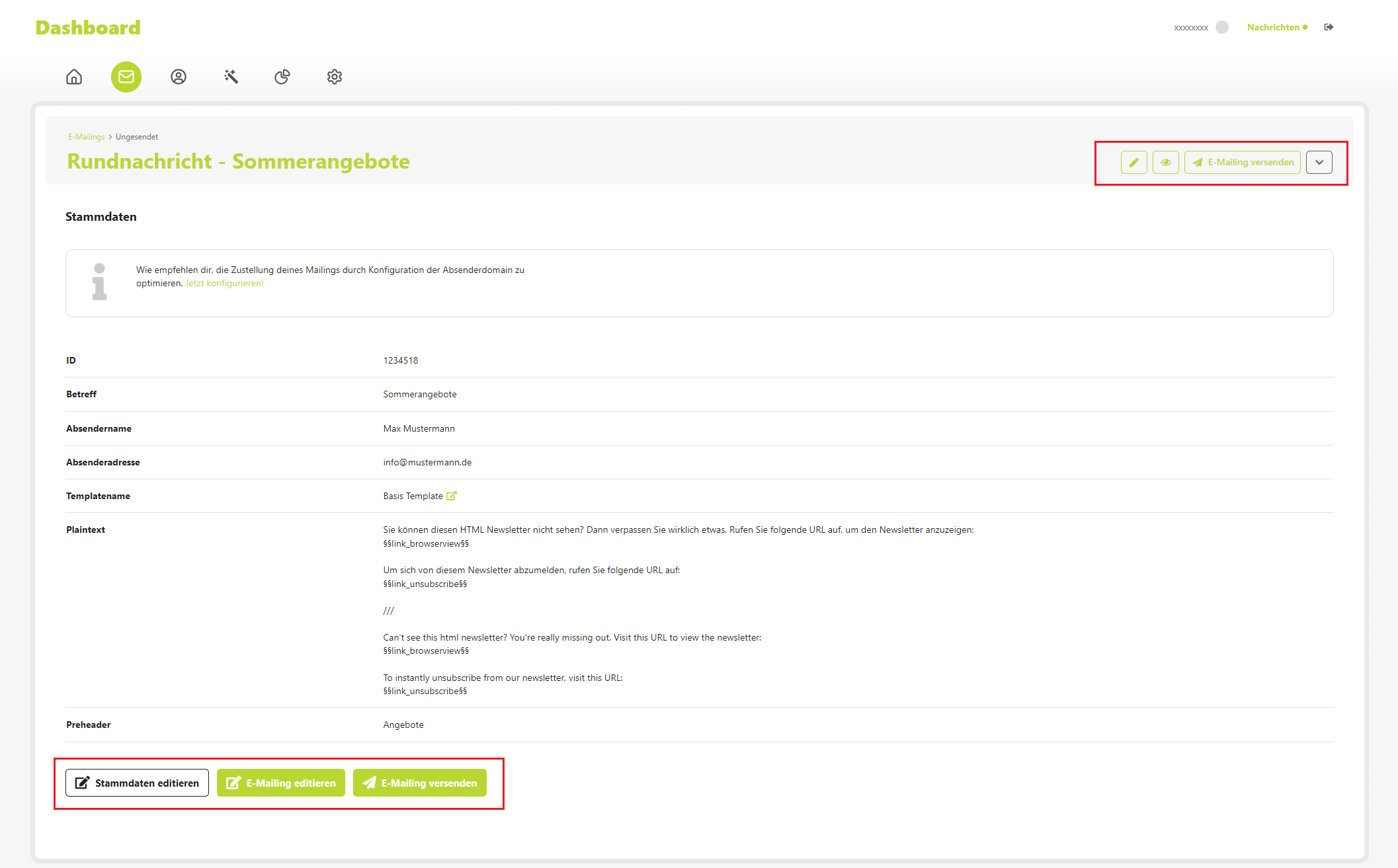Screen dimensions: 1398x868
Task: Click the user avatar circle next to xxxxxxxx
Action: click(1221, 27)
